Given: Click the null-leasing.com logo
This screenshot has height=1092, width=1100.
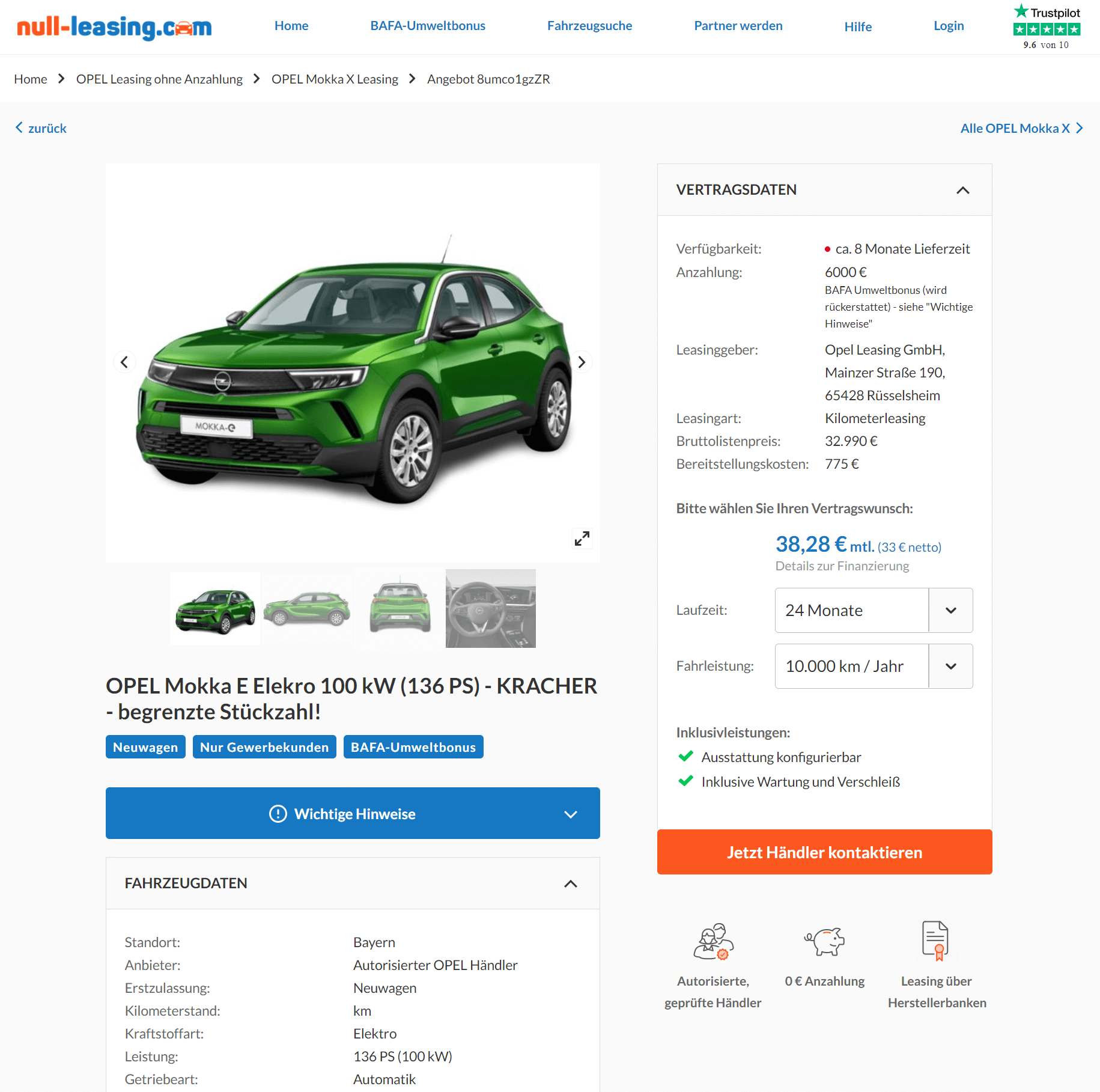Looking at the screenshot, I should pos(114,26).
